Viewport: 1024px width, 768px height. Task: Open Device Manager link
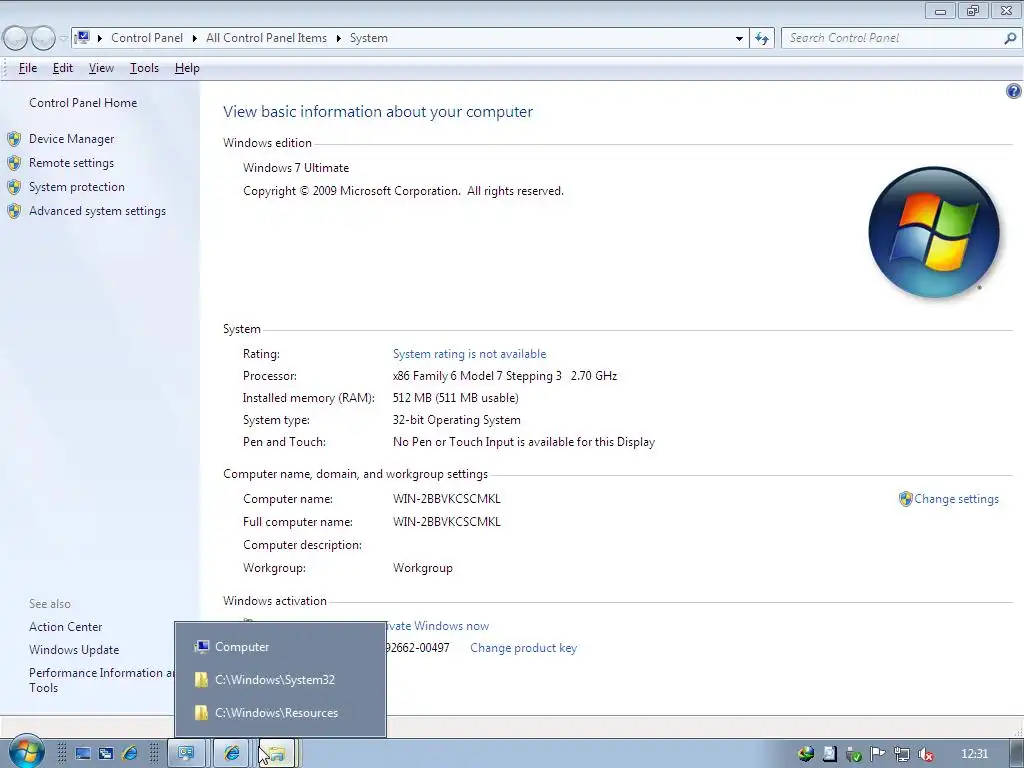click(72, 139)
